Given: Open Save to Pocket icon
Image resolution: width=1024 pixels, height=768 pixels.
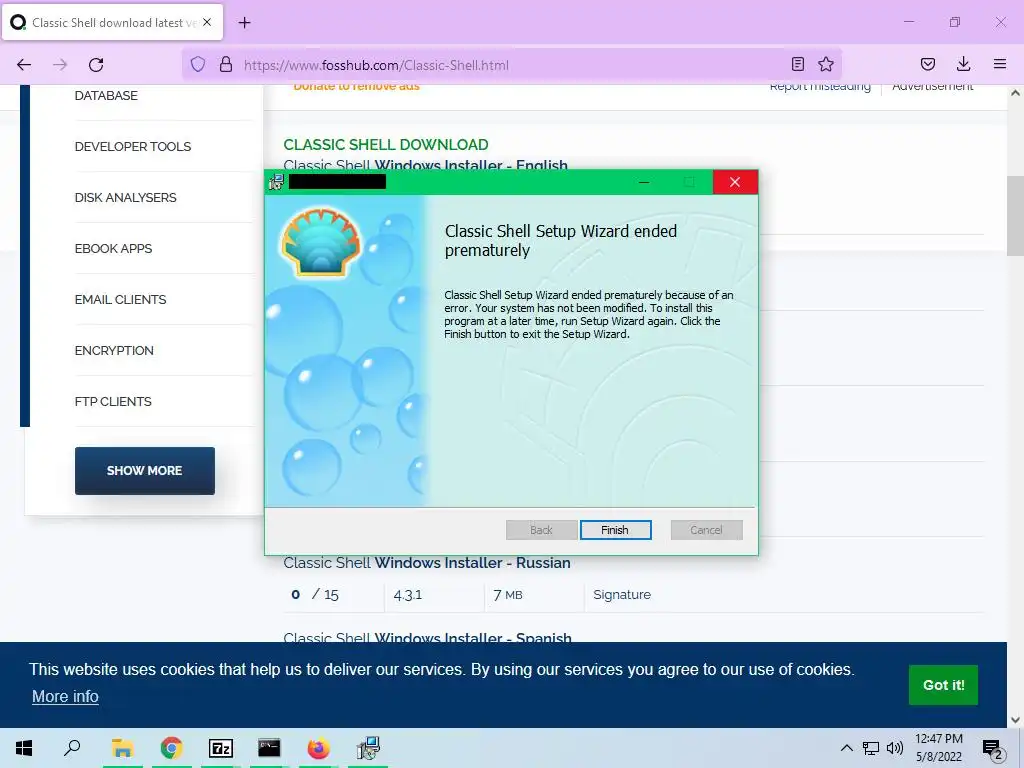Looking at the screenshot, I should (x=927, y=64).
